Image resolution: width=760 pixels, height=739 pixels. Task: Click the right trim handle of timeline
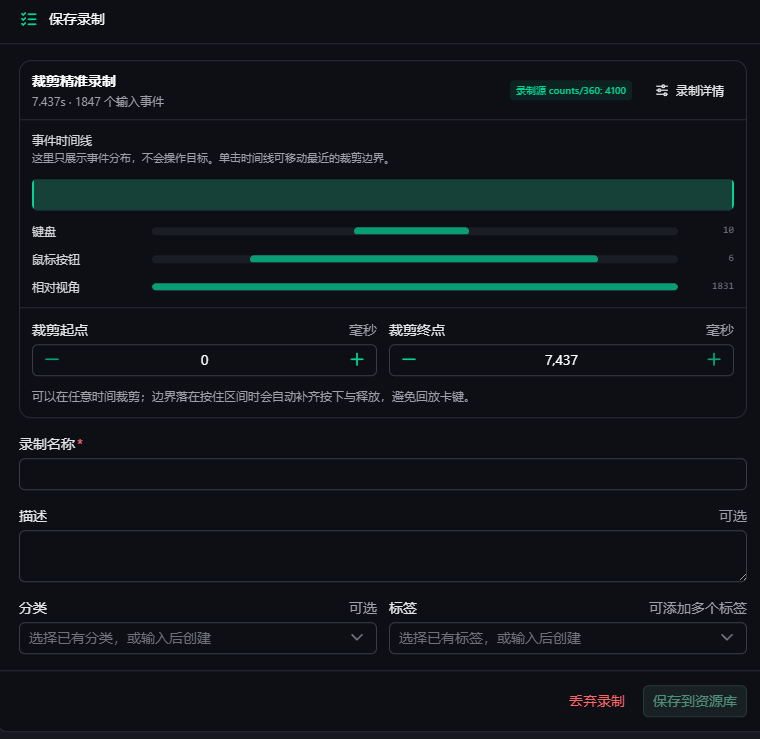coord(732,195)
